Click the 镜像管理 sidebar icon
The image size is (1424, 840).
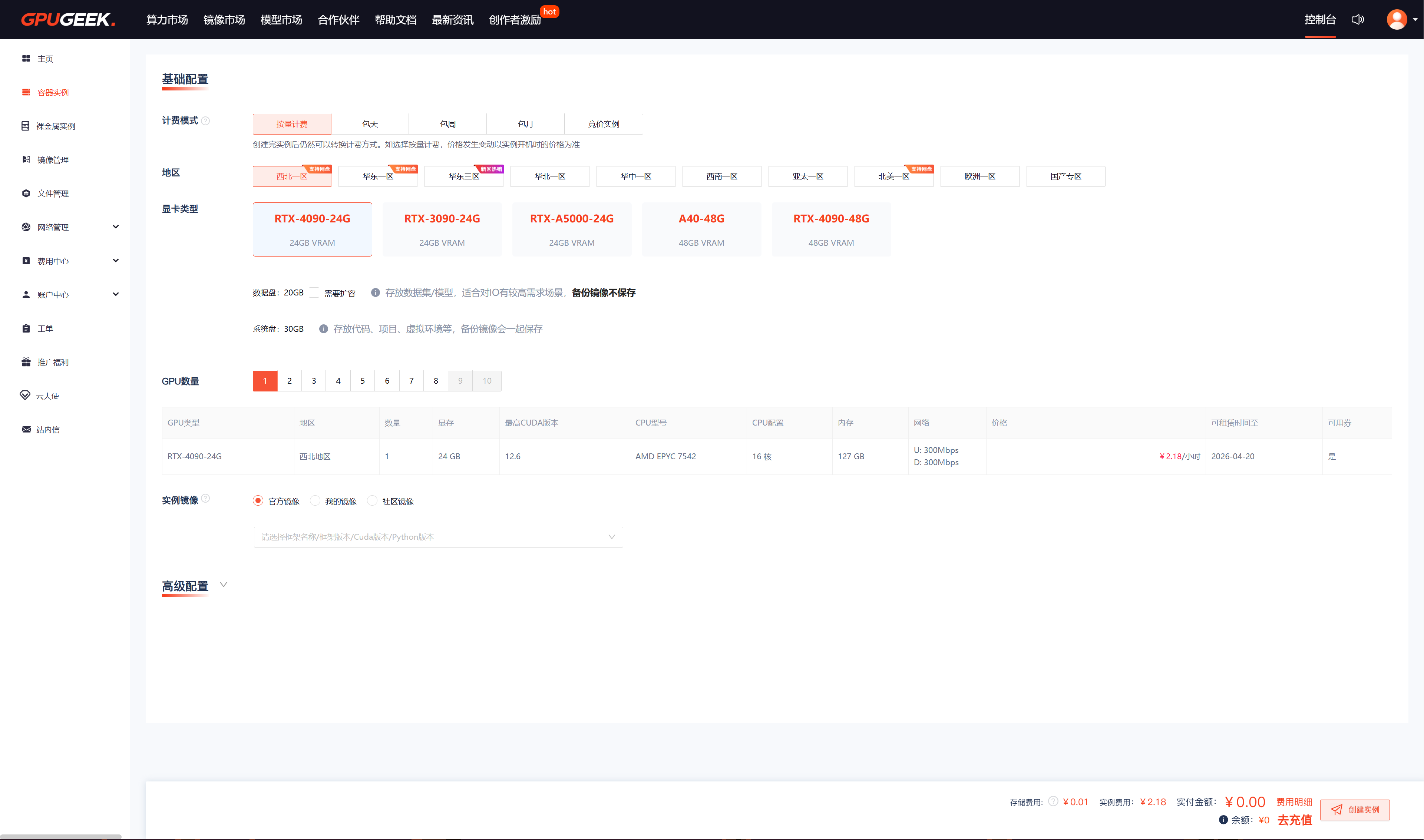26,160
